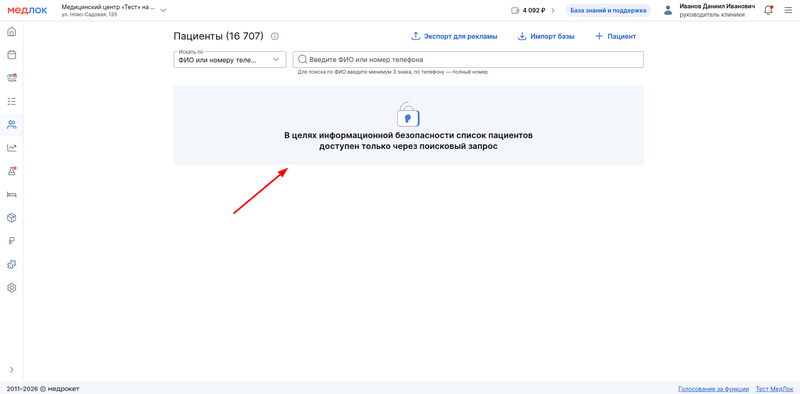The image size is (800, 394).
Task: Open the hamburger menu icon
Action: pos(788,10)
